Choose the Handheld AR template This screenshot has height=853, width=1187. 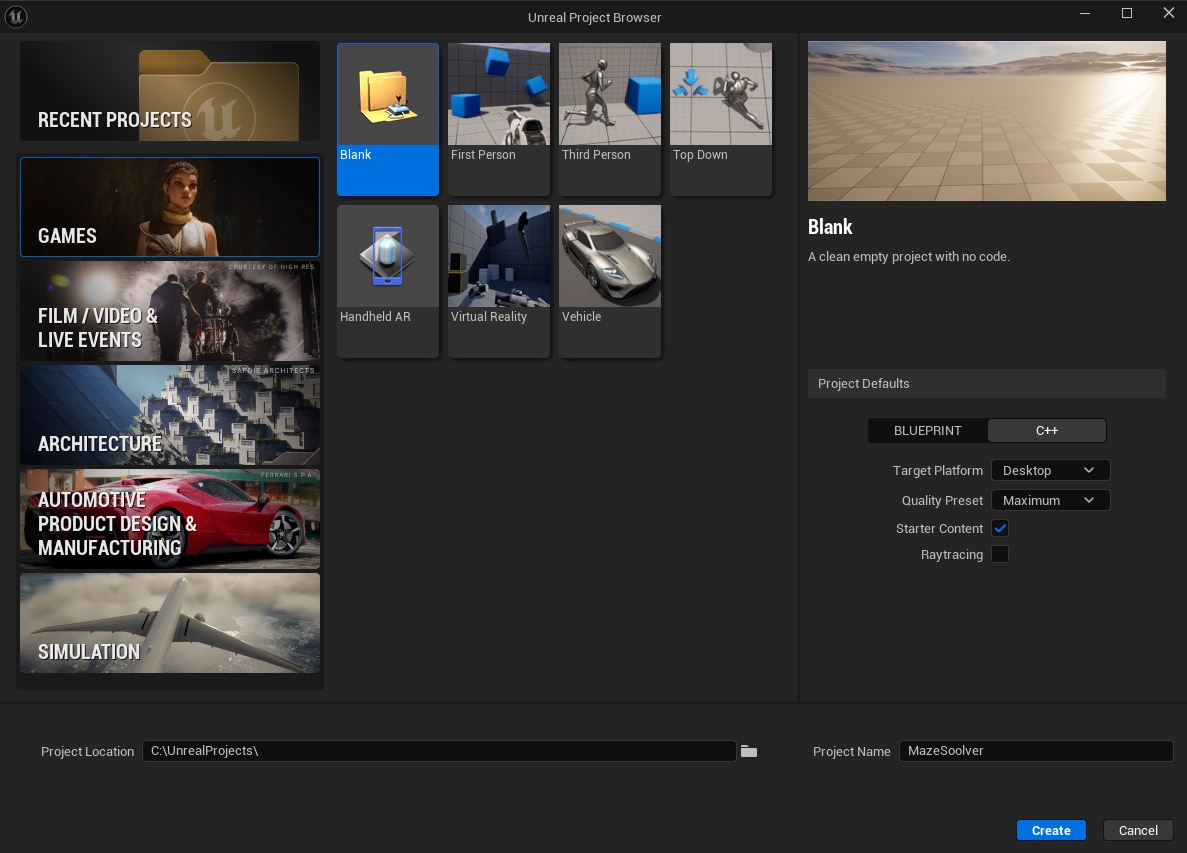click(388, 280)
